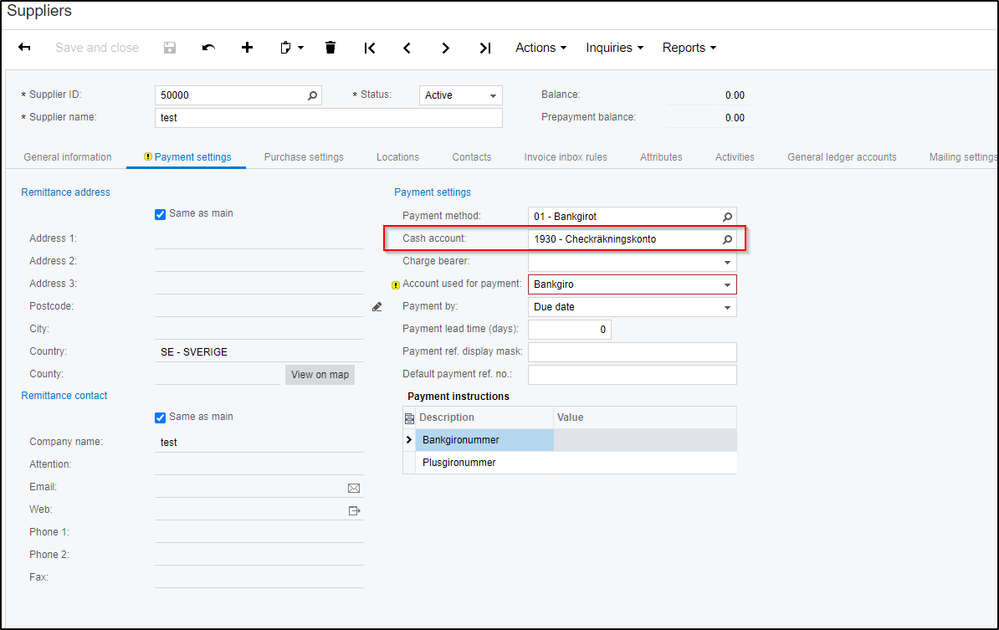The width and height of the screenshot is (999, 630).
Task: Go to first record icon
Action: tap(370, 48)
